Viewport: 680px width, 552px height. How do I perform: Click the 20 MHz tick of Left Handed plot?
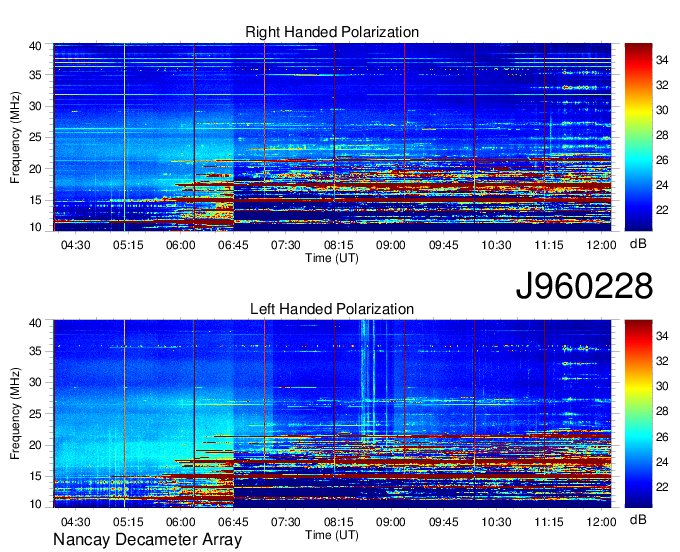(x=35, y=445)
